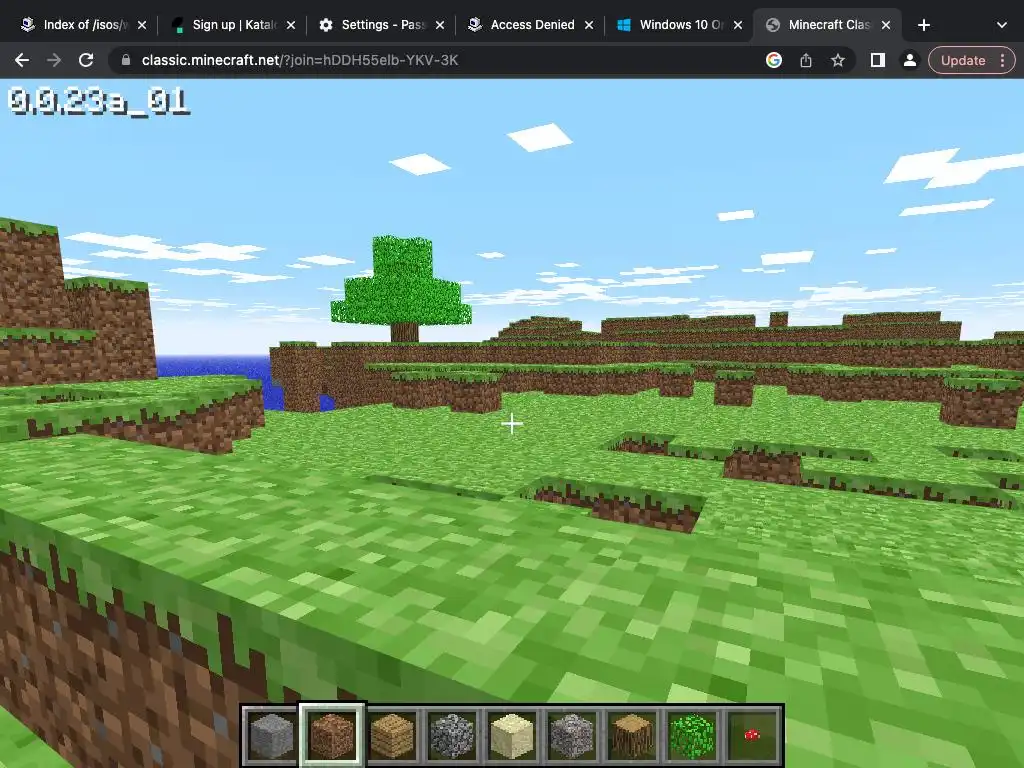Image resolution: width=1024 pixels, height=768 pixels.
Task: Close the Index of /isos tab
Action: [x=142, y=25]
